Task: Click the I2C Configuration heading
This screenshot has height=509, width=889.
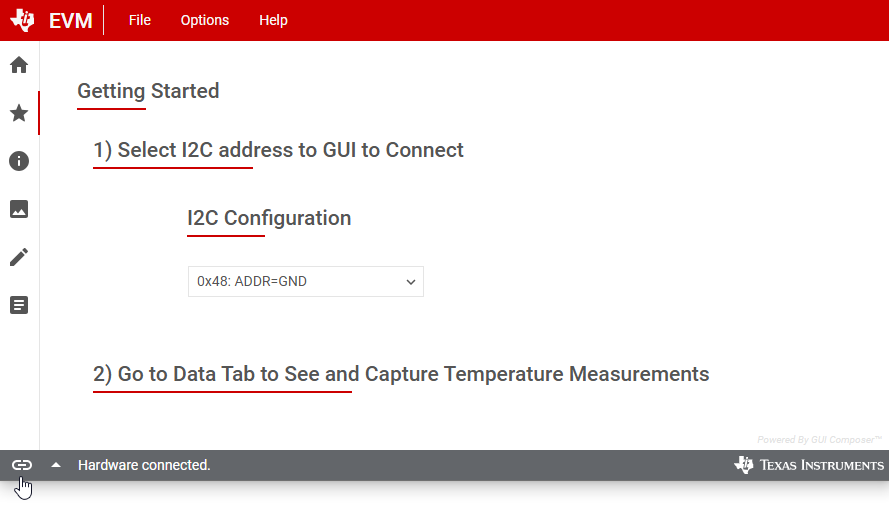Action: point(269,218)
